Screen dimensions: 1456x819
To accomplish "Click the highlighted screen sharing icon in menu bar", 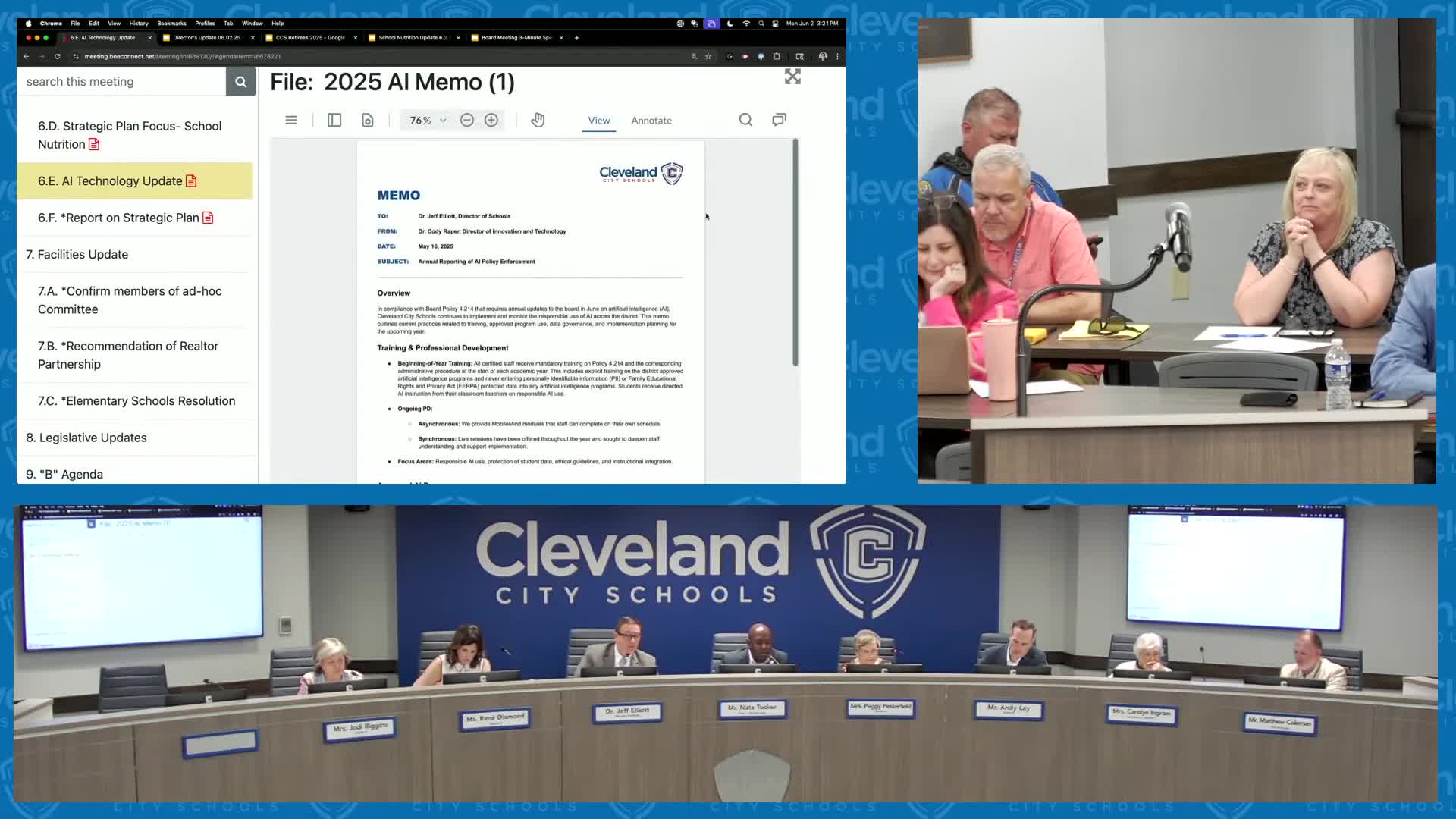I will pyautogui.click(x=711, y=24).
